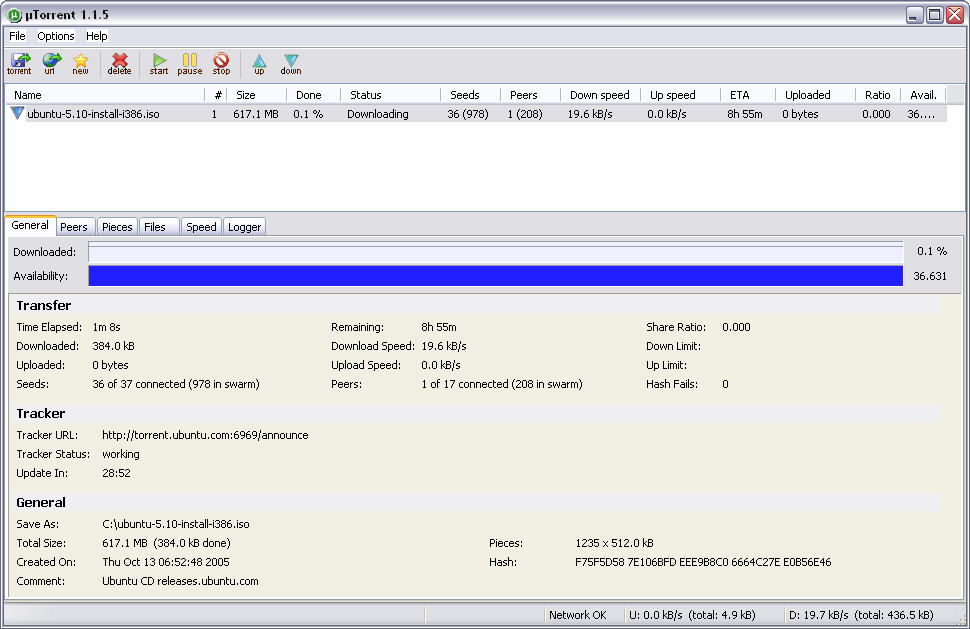Screen dimensions: 970x629
Task: Sort by the Avail. column header
Action: [x=924, y=95]
